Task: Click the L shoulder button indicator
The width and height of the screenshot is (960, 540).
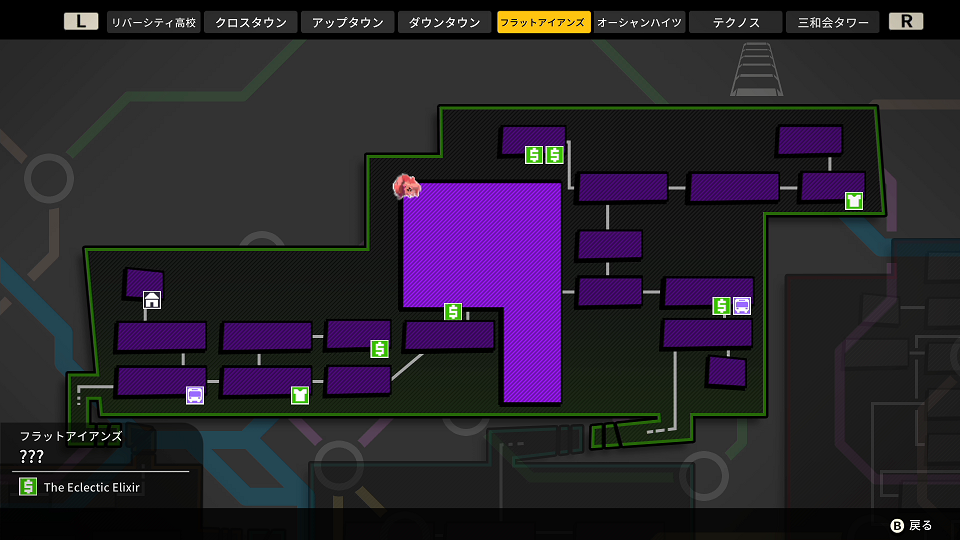Action: 81,21
